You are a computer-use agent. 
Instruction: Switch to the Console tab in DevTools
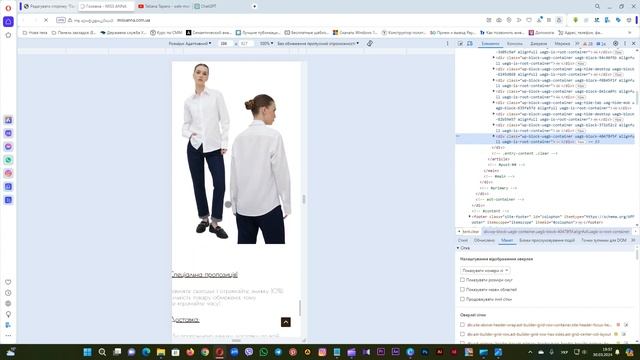[514, 43]
